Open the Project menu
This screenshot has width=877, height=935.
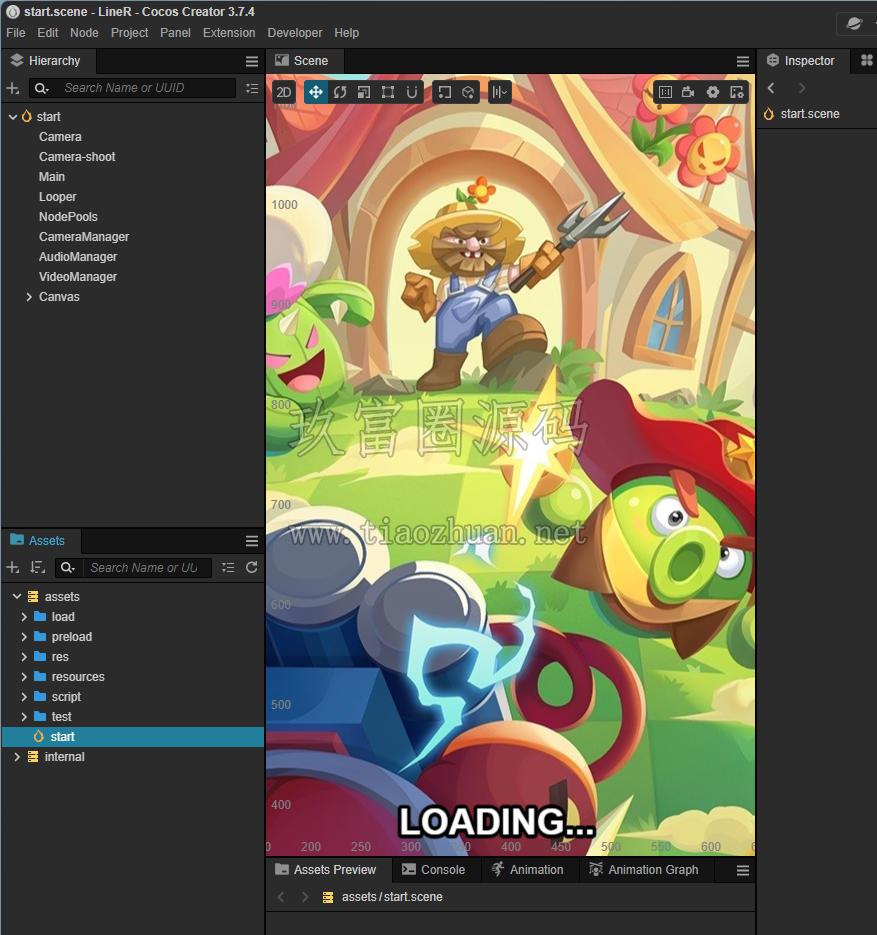click(x=129, y=33)
